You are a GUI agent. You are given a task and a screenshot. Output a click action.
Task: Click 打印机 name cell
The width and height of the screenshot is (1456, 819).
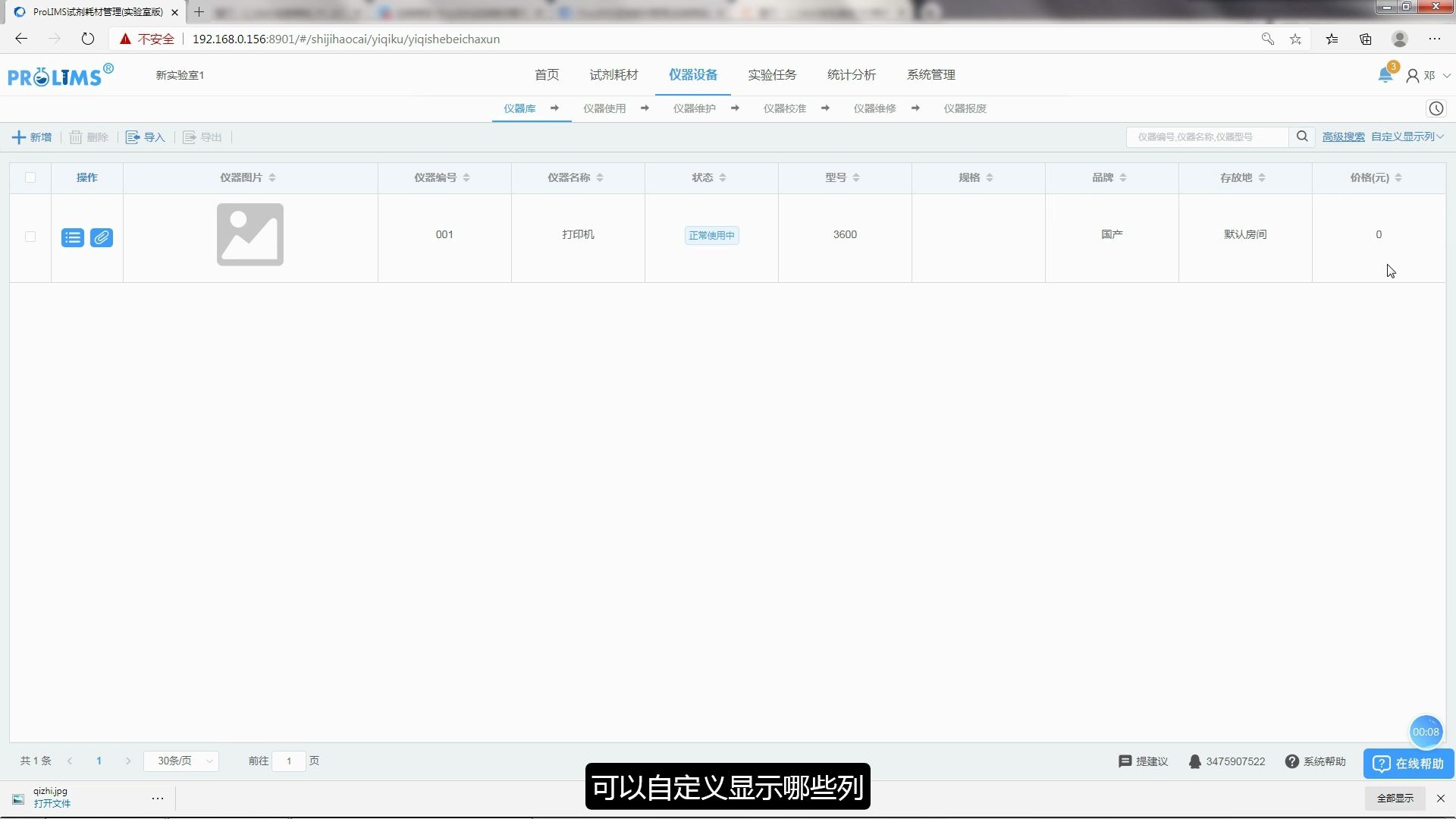(578, 234)
